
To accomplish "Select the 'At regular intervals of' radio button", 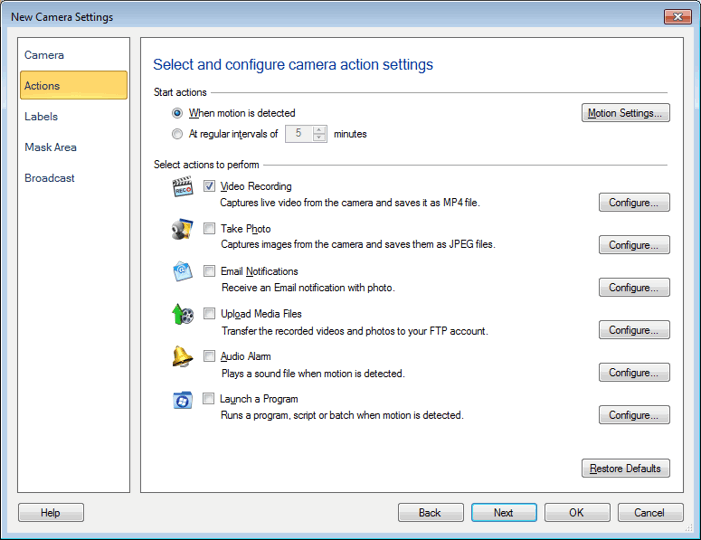I will [178, 134].
